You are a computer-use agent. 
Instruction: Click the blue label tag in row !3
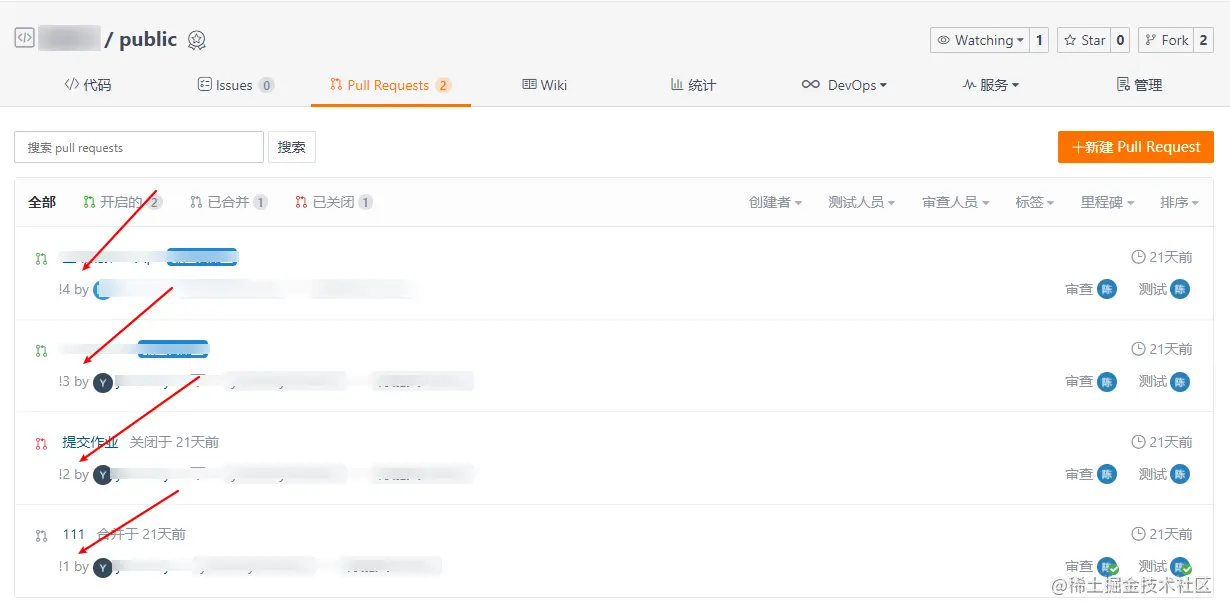[173, 349]
